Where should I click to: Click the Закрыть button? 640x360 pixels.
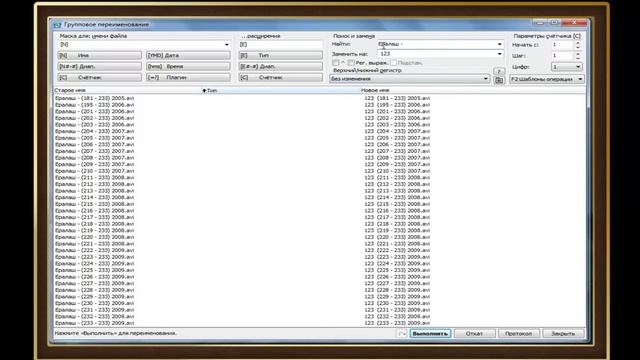point(563,333)
